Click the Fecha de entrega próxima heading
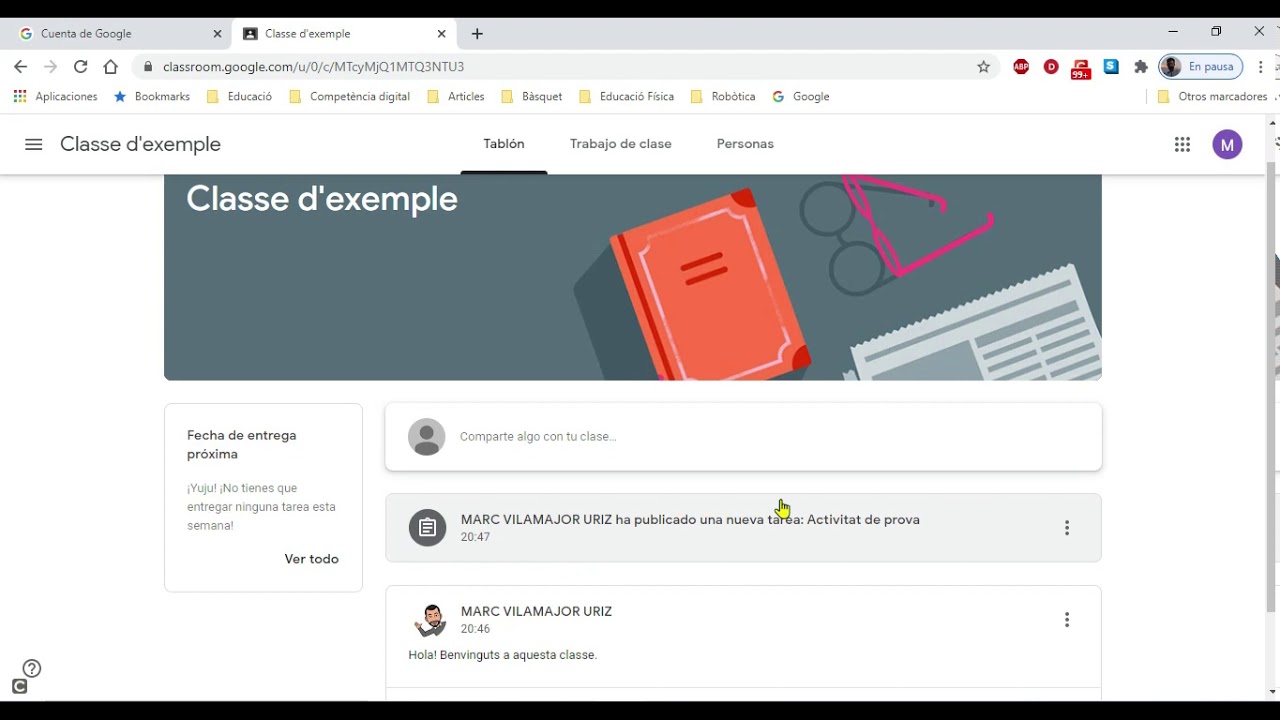 click(242, 445)
